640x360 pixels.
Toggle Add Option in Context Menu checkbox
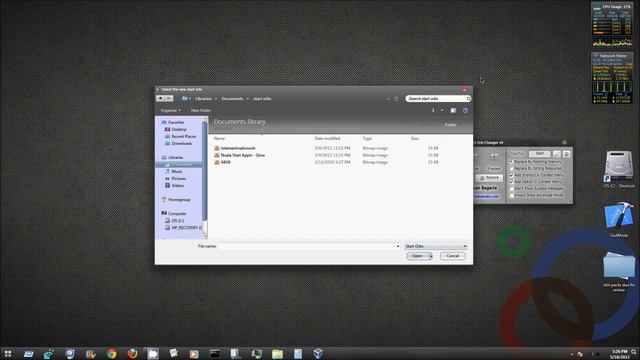512,182
